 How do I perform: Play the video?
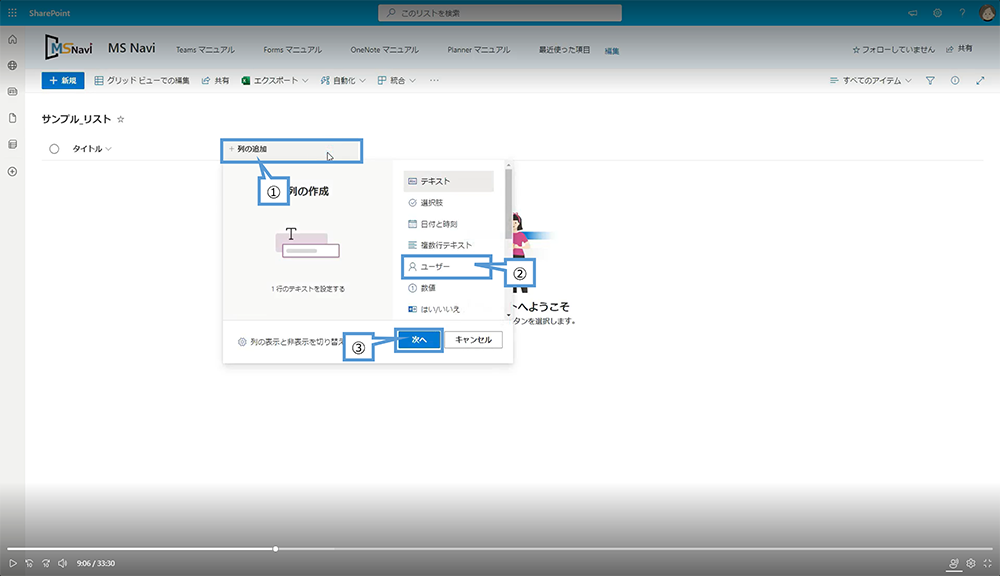click(13, 563)
